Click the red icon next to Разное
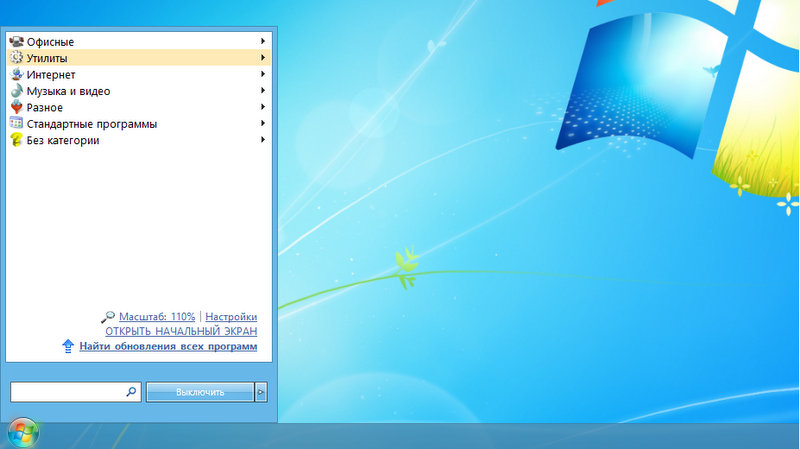Screen dimensions: 800x449 click(x=16, y=107)
